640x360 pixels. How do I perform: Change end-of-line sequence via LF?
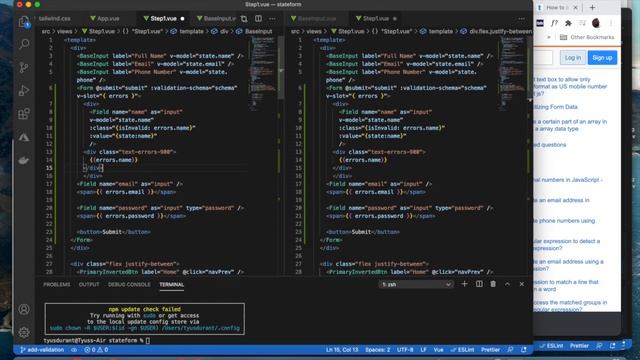[x=423, y=350]
